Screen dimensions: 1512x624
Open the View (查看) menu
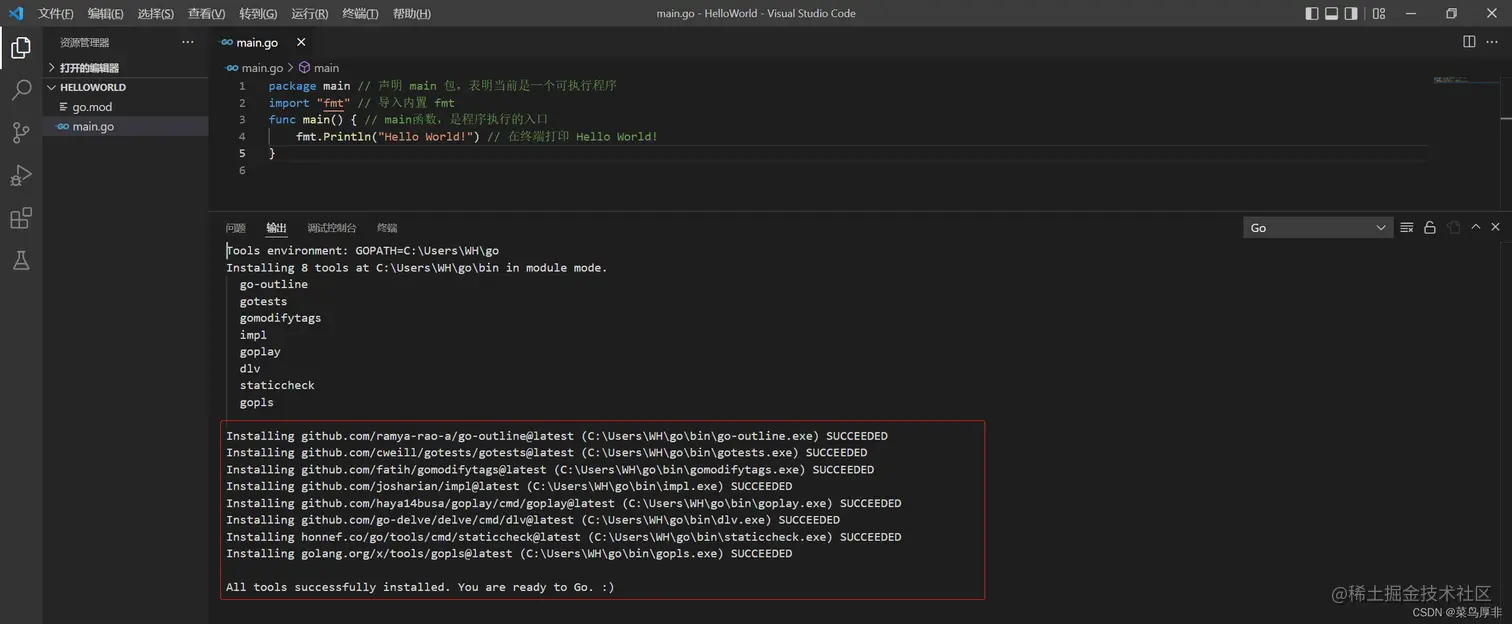coord(206,13)
